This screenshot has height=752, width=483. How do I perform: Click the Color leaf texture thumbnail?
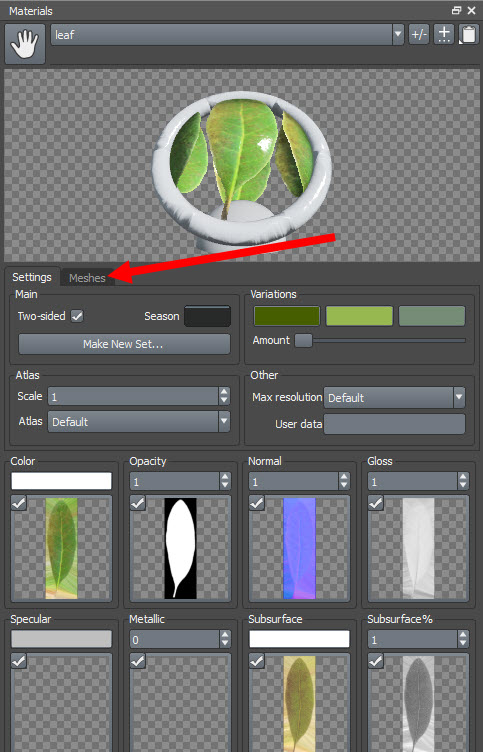61,548
